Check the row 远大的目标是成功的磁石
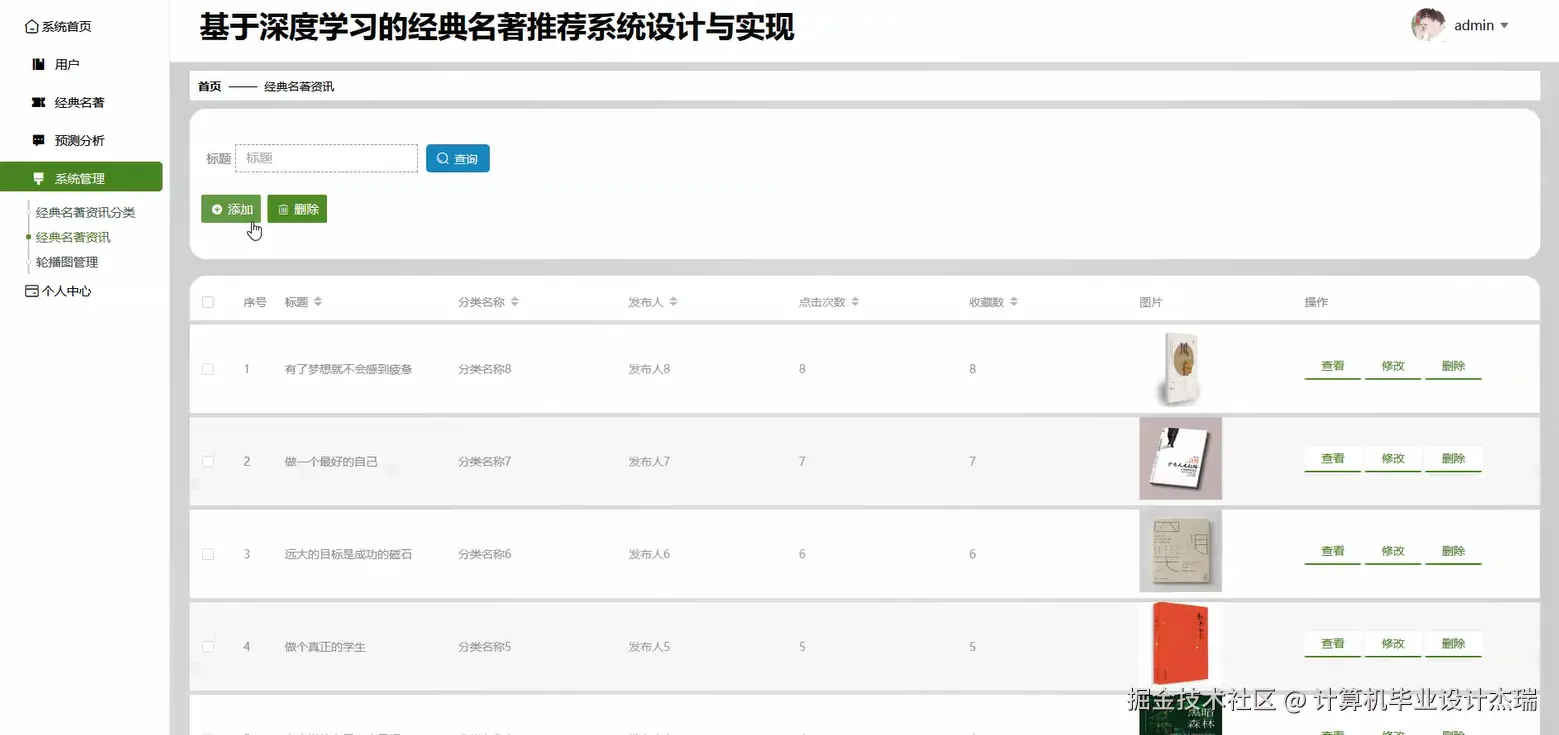 point(208,554)
